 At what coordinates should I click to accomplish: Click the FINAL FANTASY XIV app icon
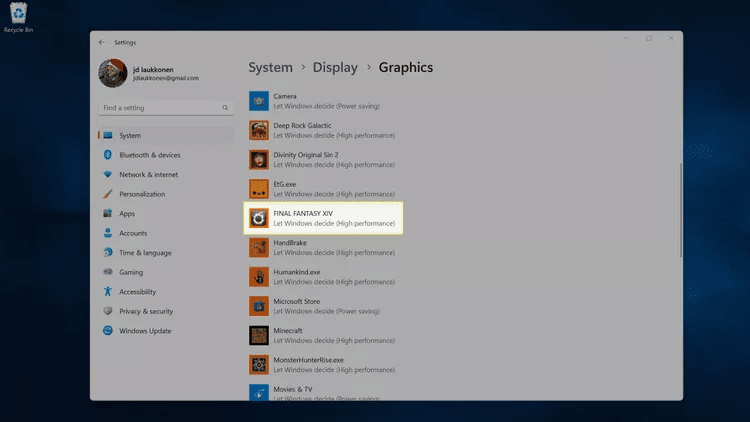coord(259,218)
